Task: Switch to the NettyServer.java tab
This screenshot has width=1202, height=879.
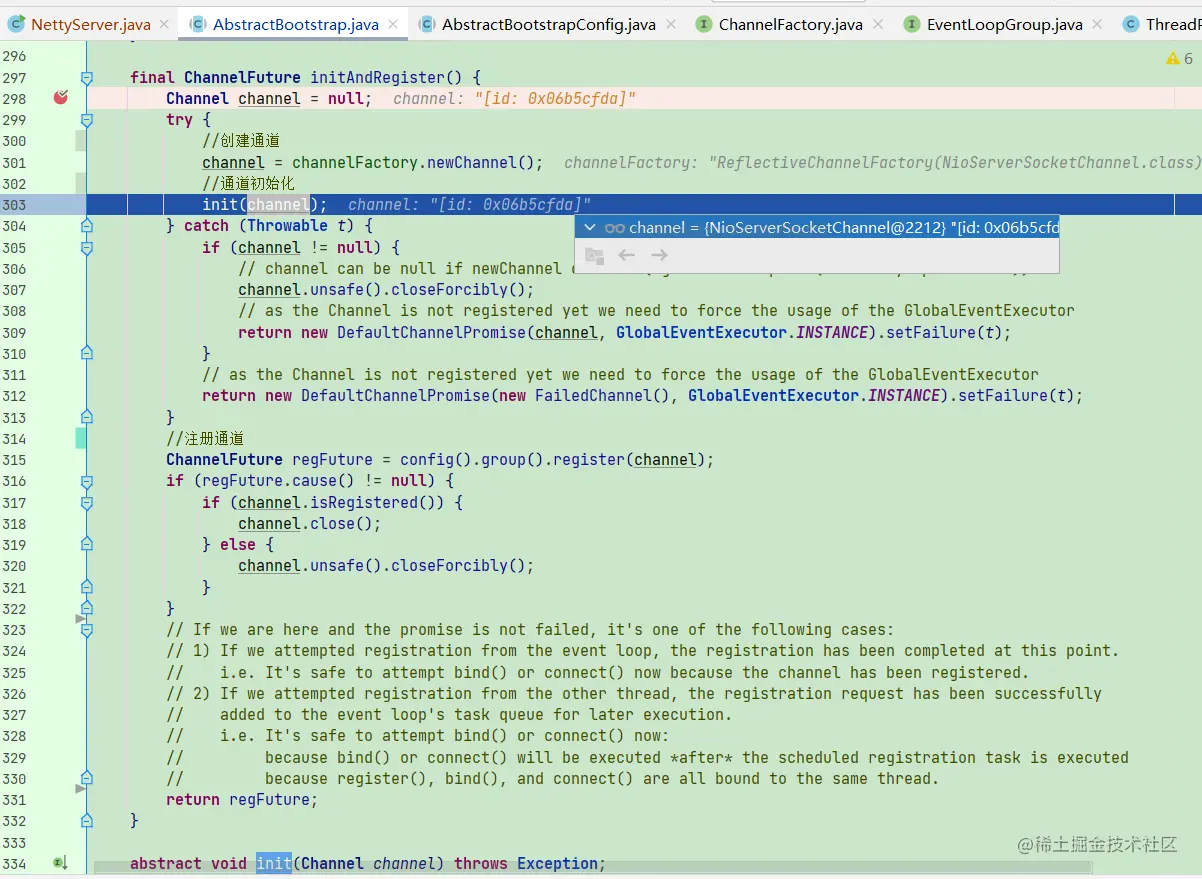Action: tap(90, 24)
